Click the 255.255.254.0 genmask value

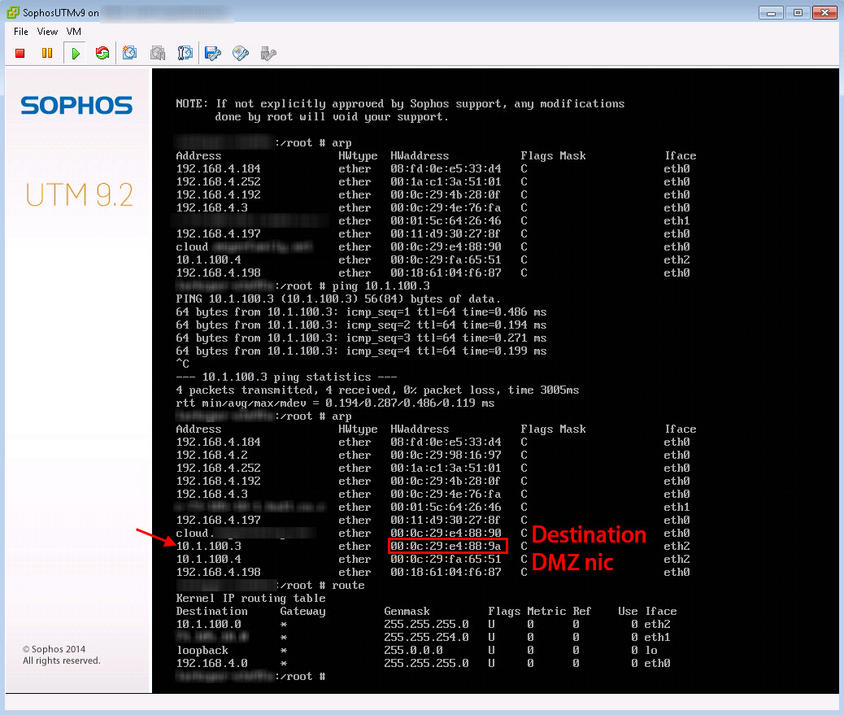tap(426, 637)
